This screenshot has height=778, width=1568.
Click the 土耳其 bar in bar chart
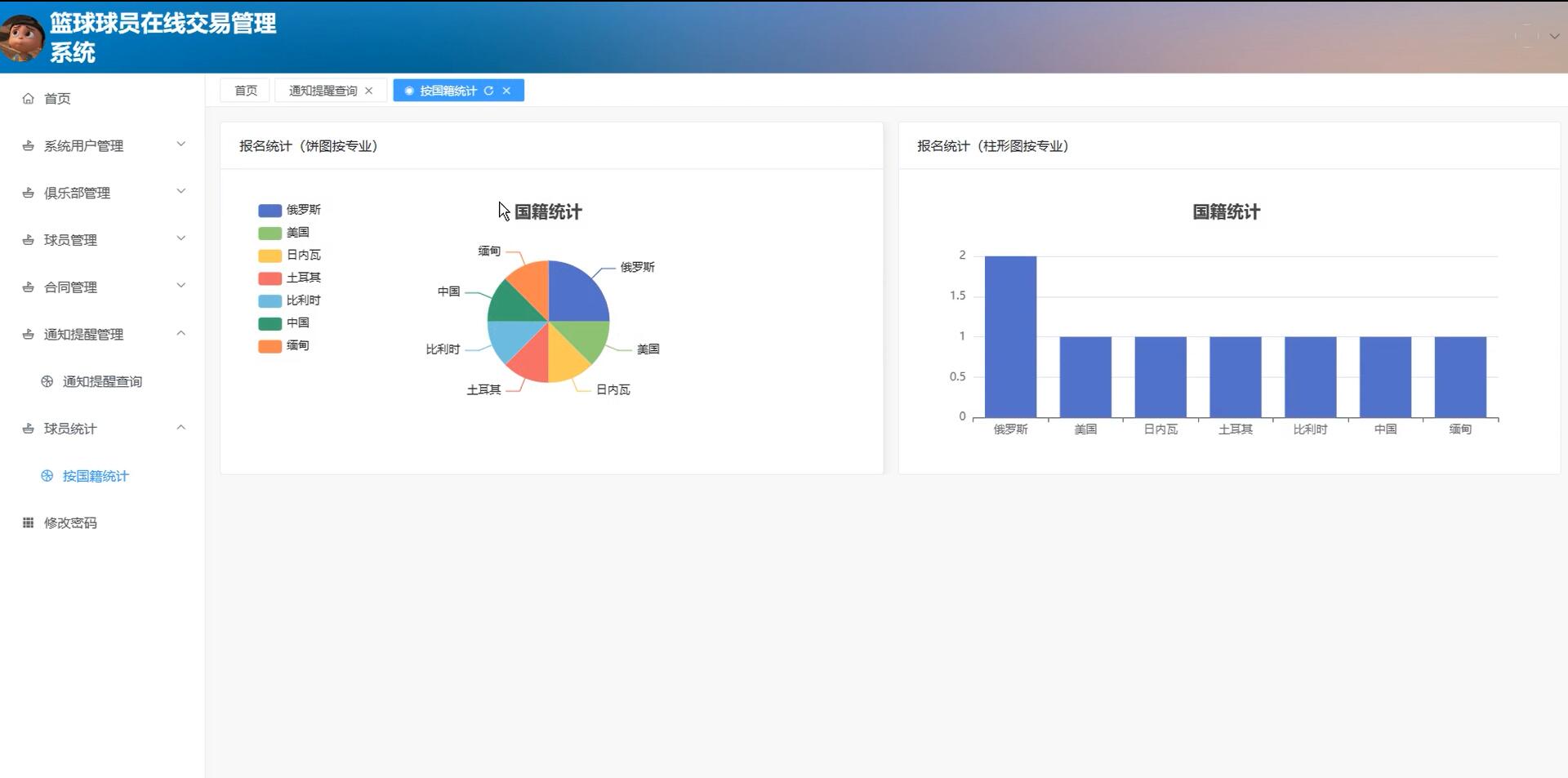(1236, 376)
